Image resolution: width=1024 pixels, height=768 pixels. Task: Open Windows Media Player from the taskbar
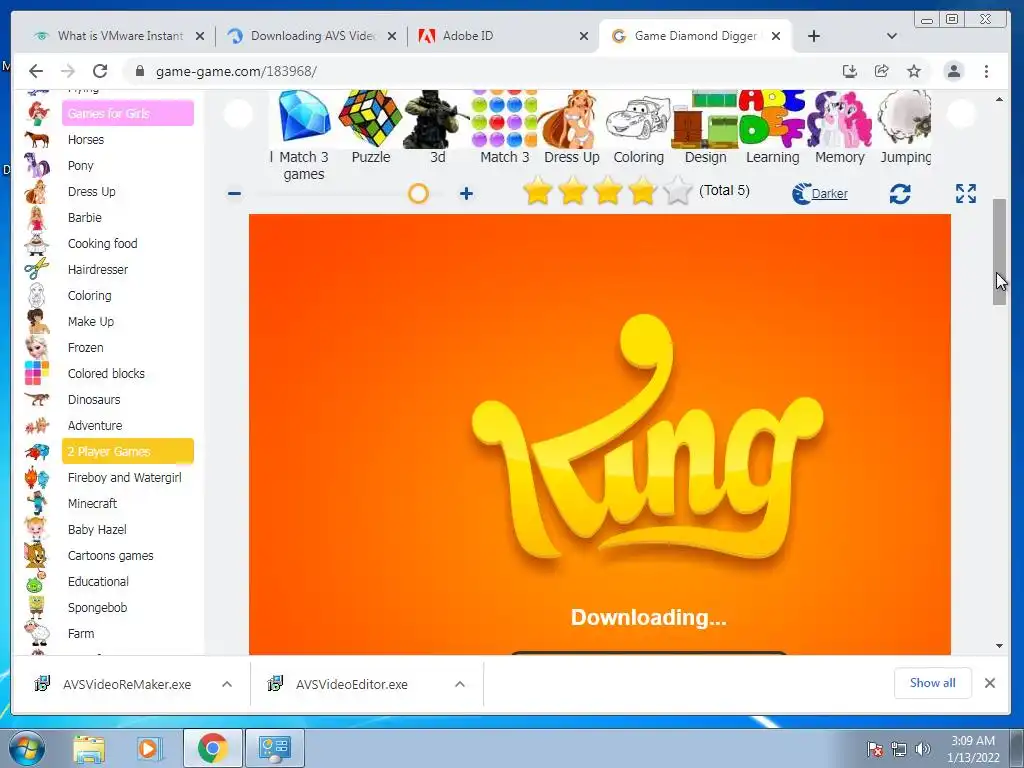tap(149, 748)
